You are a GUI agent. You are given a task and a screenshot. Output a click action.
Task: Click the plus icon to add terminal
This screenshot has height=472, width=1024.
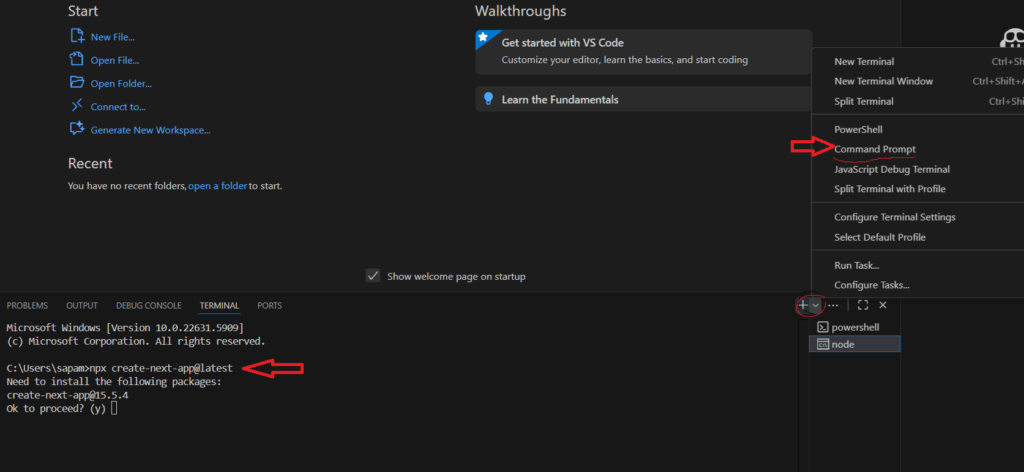803,305
